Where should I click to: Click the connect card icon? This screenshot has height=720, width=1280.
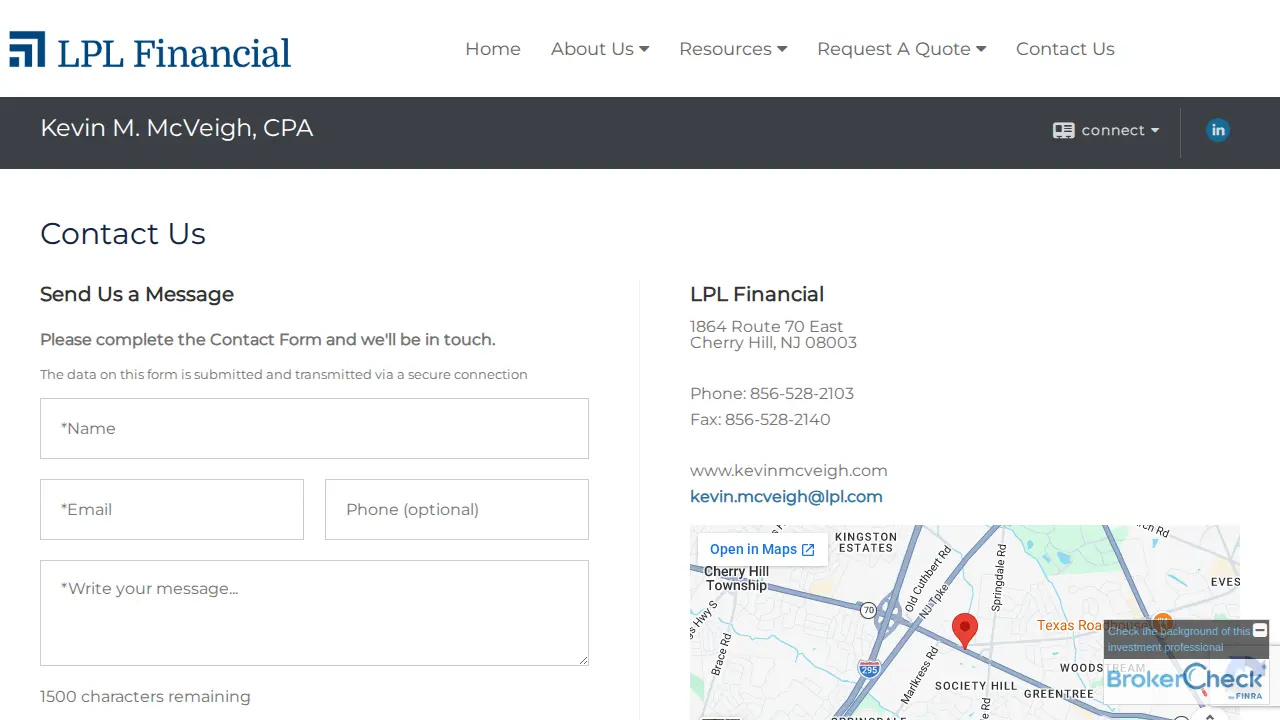1063,131
